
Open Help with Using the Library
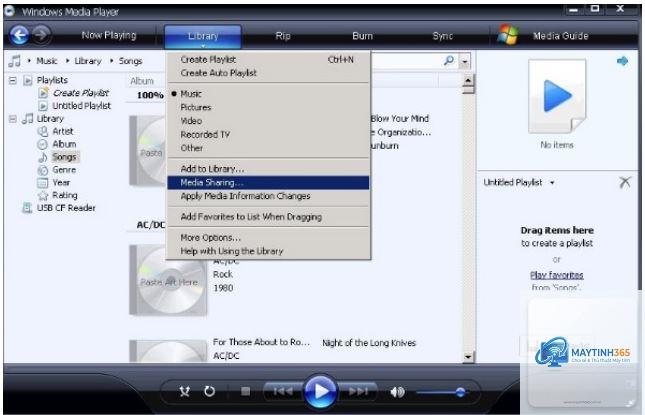268,251
